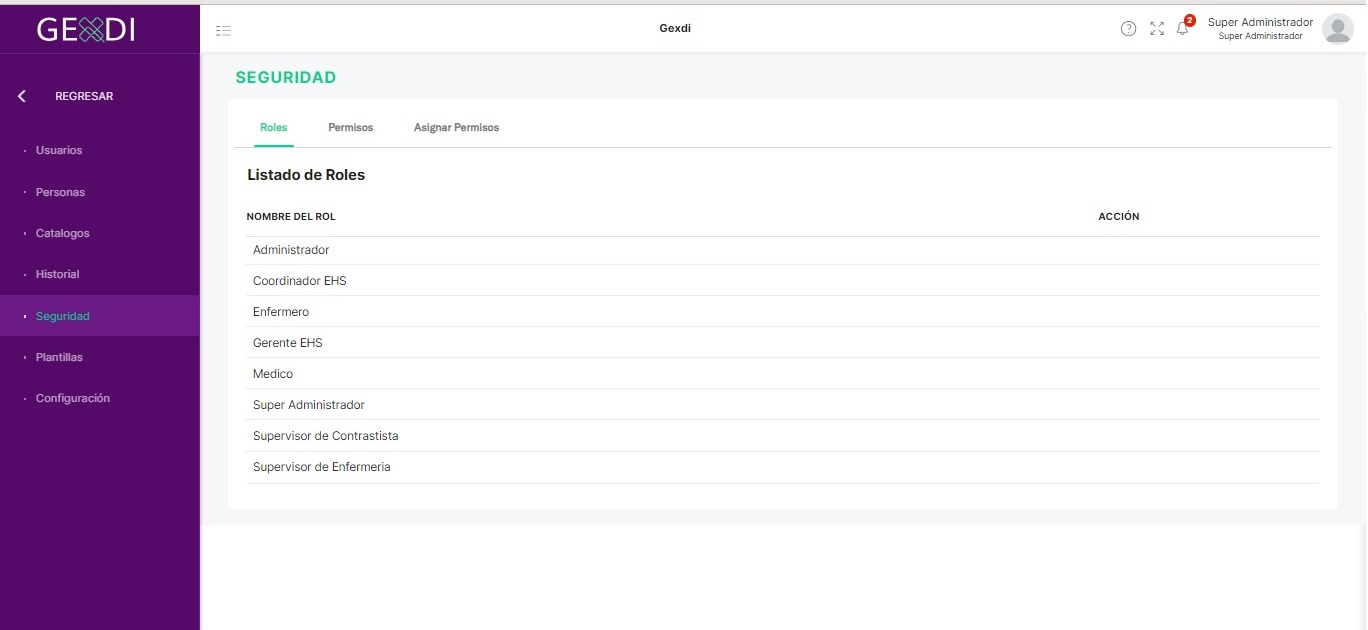The image size is (1368, 630).
Task: Select the Administrador role row
Action: (x=782, y=250)
